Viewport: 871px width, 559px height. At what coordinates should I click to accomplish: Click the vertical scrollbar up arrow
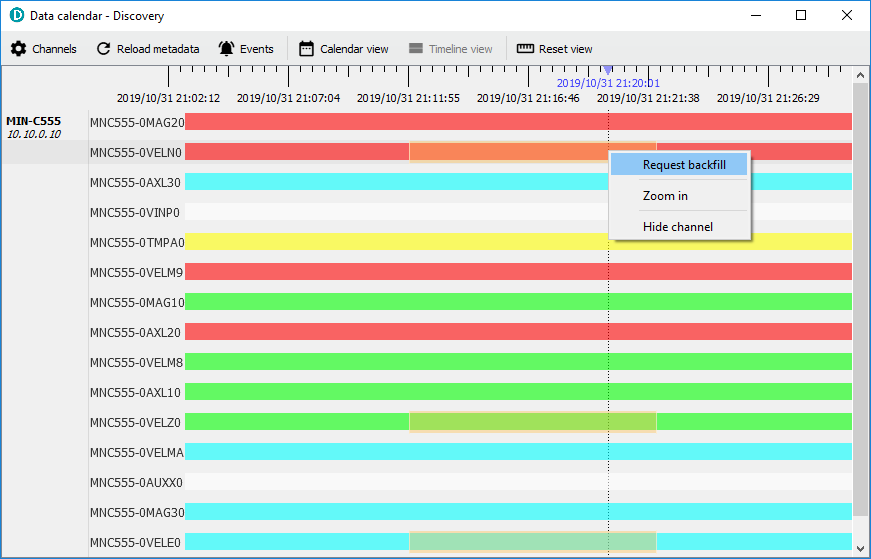(x=860, y=74)
